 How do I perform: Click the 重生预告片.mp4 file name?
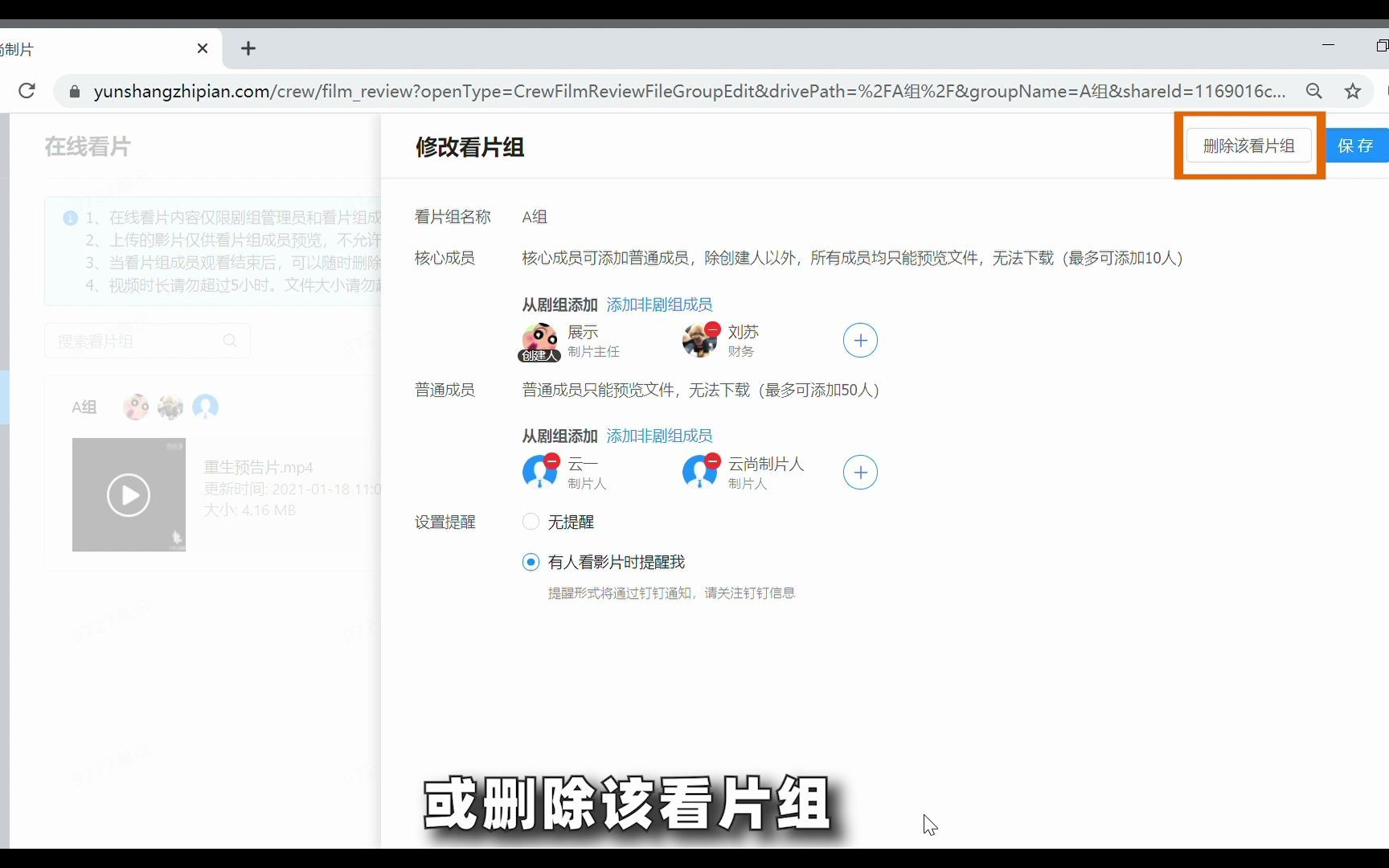258,467
